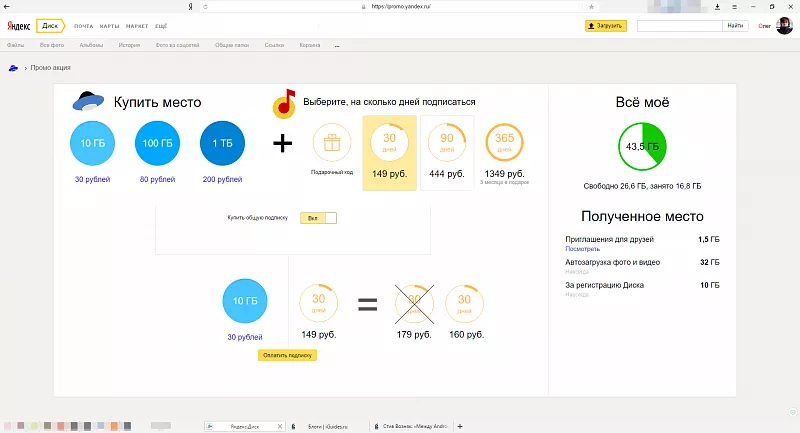Image resolution: width=800 pixels, height=433 pixels.
Task: Click the flying saucer breadcrumb icon
Action: [13, 68]
